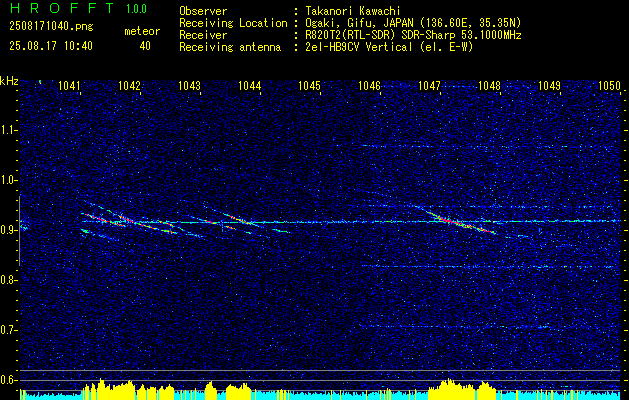The height and width of the screenshot is (400, 629).
Task: Click time marker 1050
Action: pyautogui.click(x=609, y=85)
